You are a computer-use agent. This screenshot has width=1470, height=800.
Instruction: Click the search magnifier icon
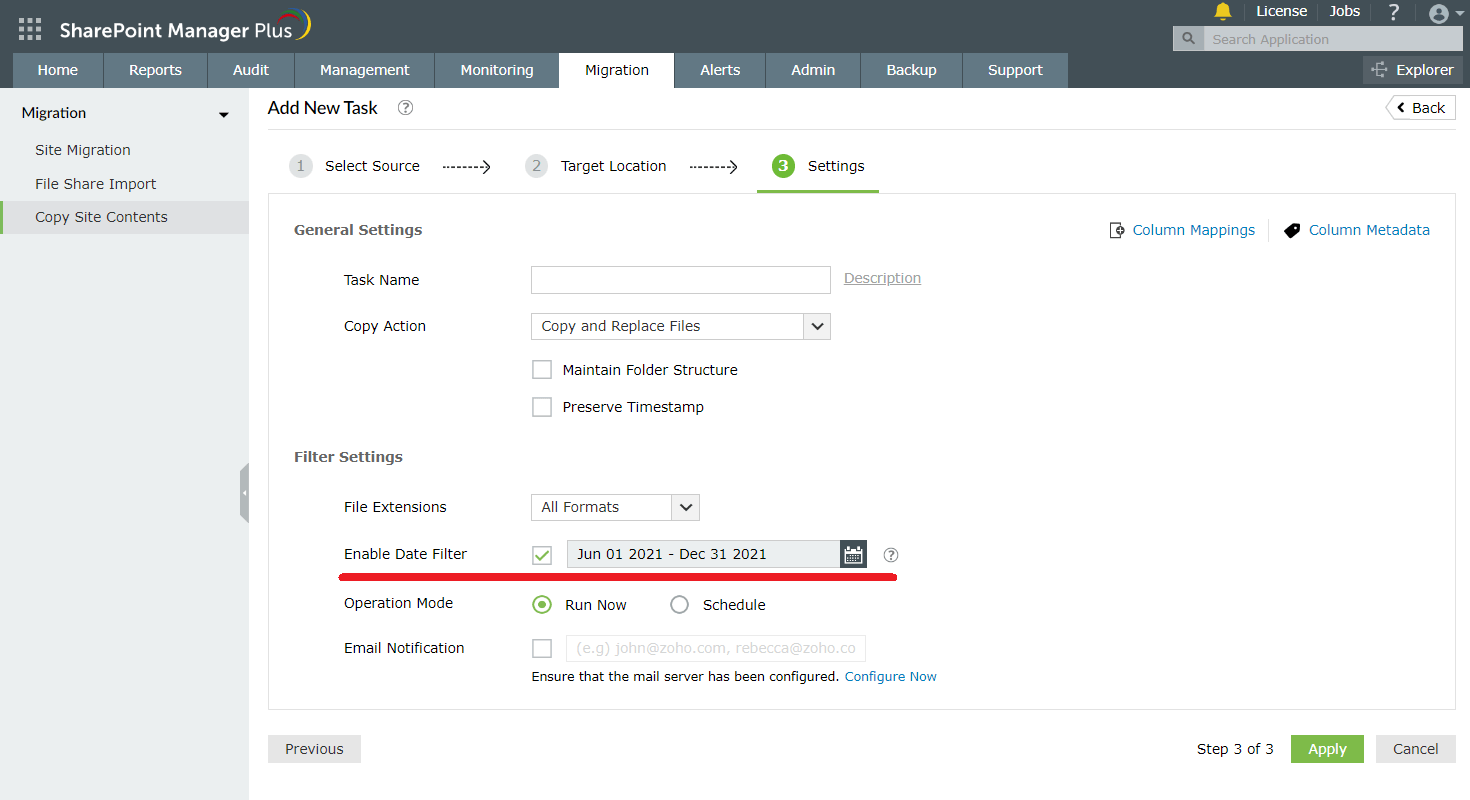point(1188,39)
